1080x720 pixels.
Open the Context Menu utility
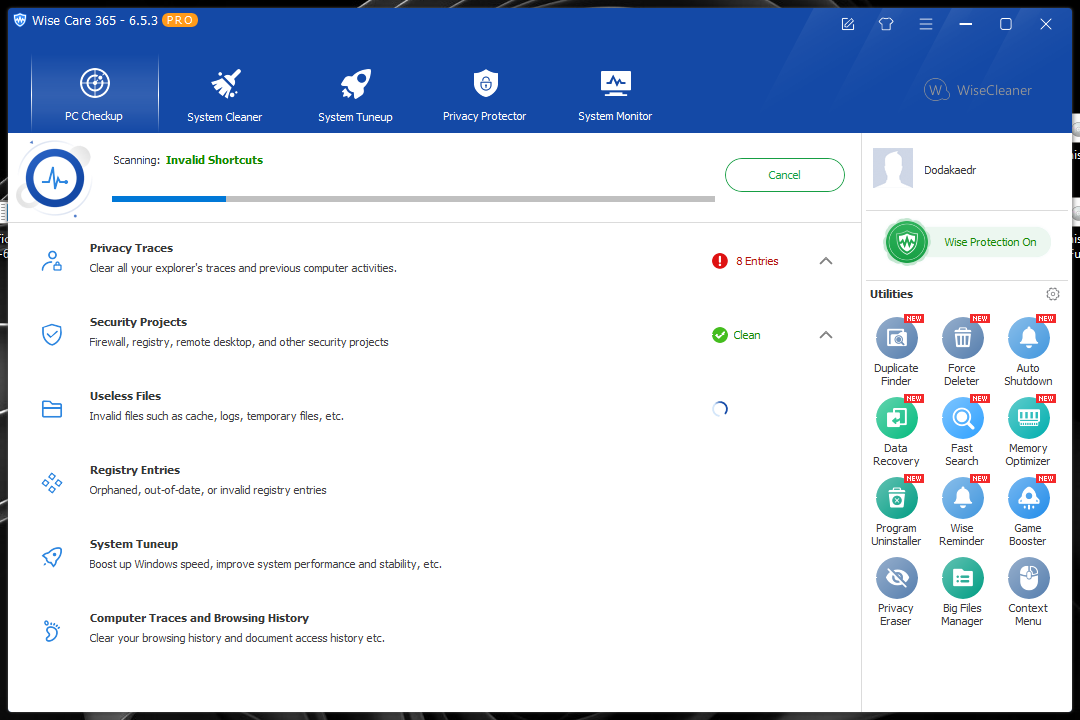click(x=1028, y=591)
